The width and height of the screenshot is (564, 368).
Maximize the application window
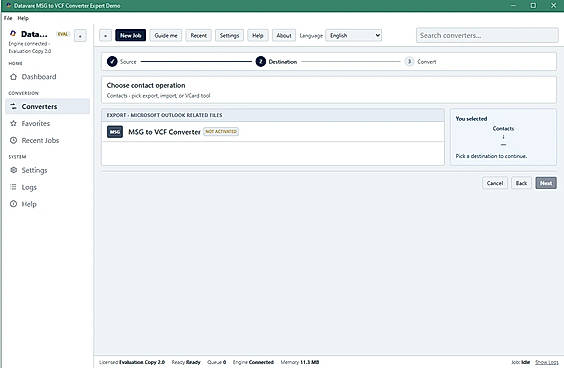(533, 5)
